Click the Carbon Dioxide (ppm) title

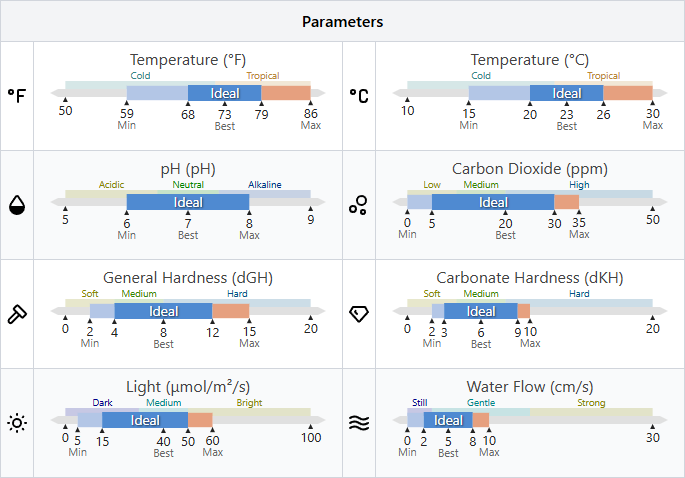pyautogui.click(x=529, y=169)
